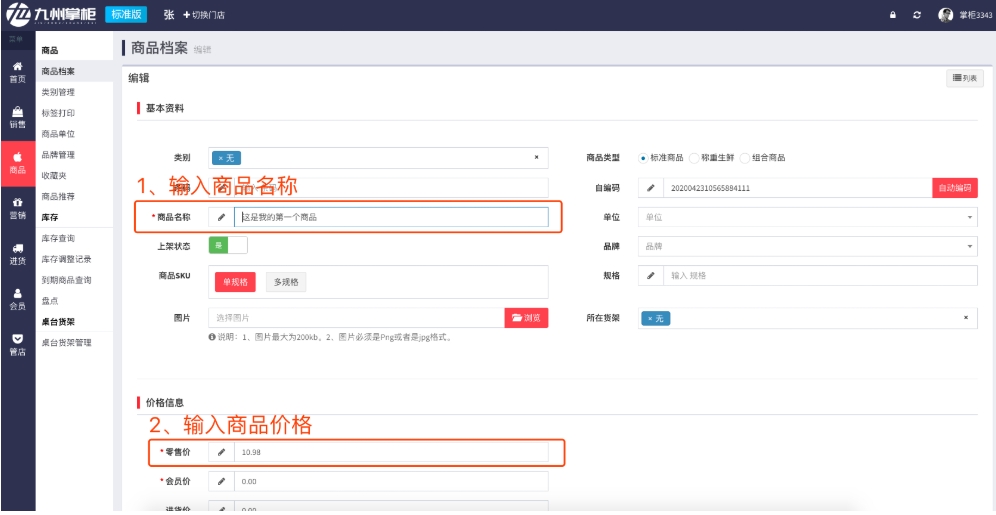Remove the 无 tag in 所在货架 field
The width and height of the screenshot is (996, 515).
pos(650,319)
